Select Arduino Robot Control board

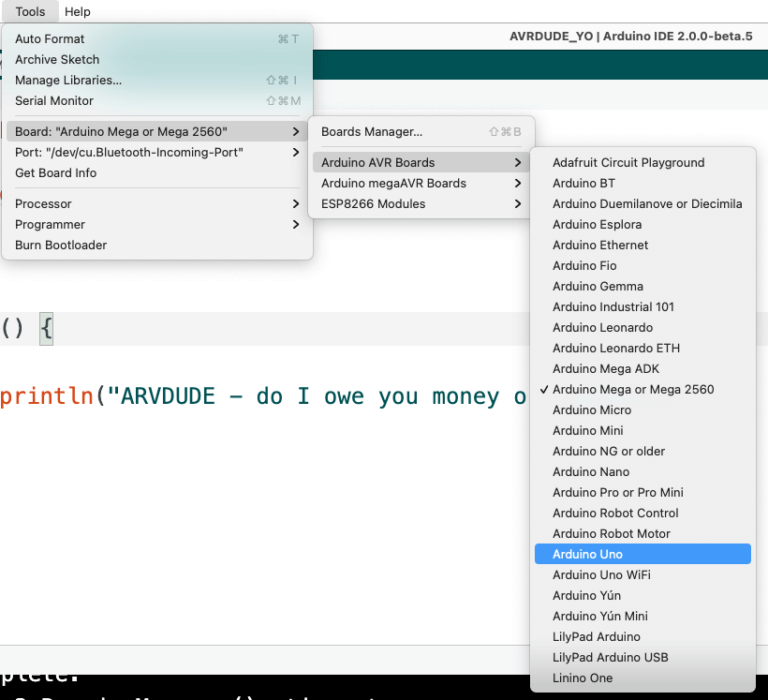pyautogui.click(x=643, y=512)
